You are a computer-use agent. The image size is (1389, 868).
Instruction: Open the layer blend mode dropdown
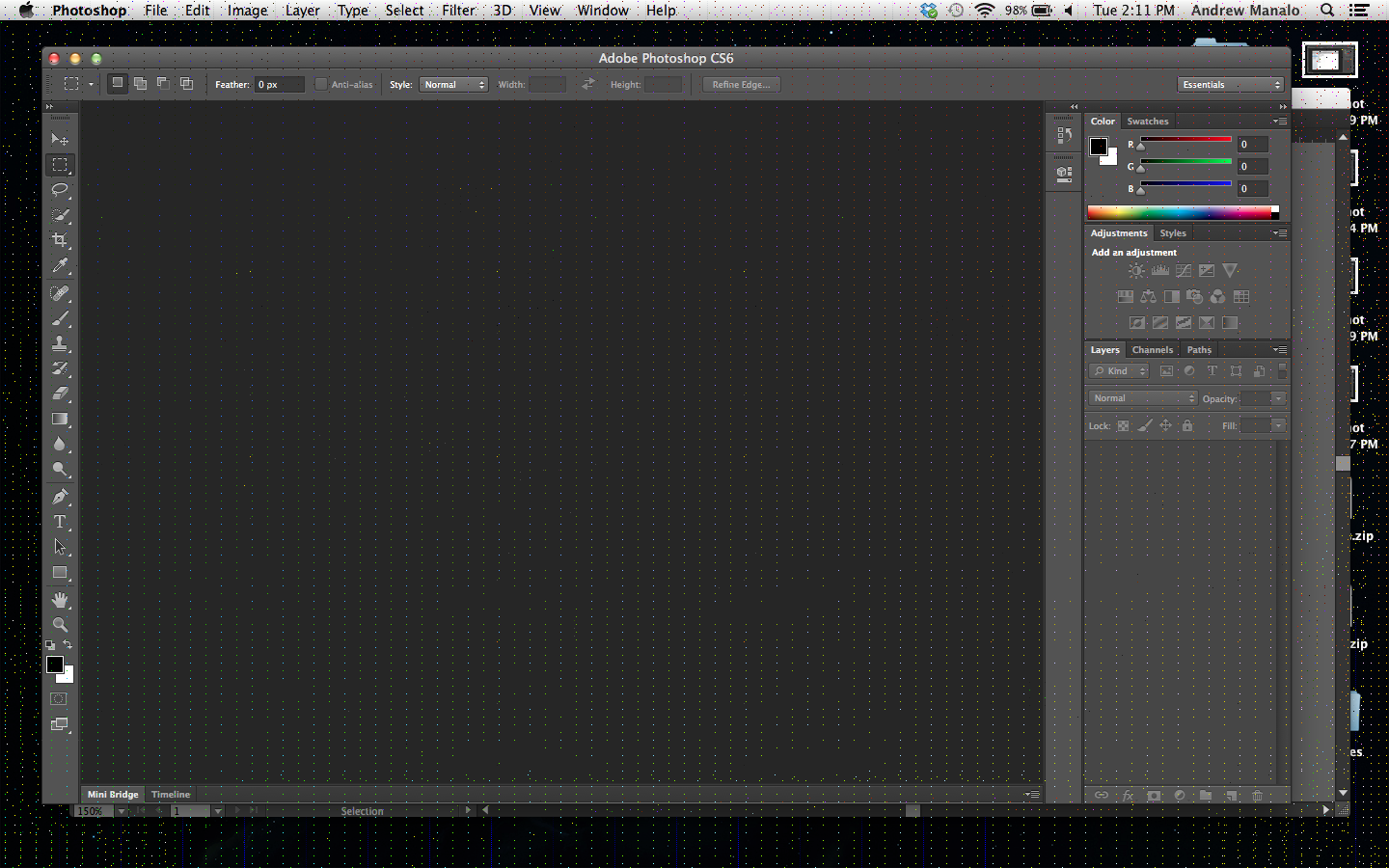pyautogui.click(x=1144, y=398)
